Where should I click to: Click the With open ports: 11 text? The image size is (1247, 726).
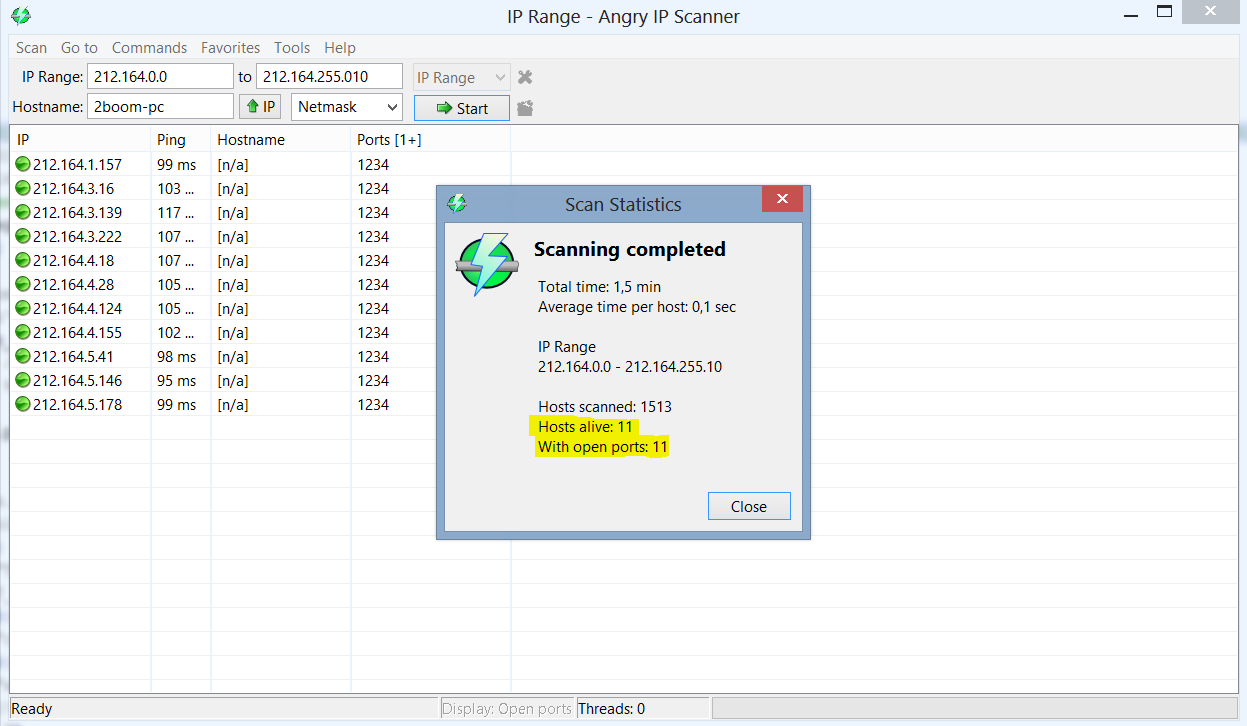click(603, 447)
